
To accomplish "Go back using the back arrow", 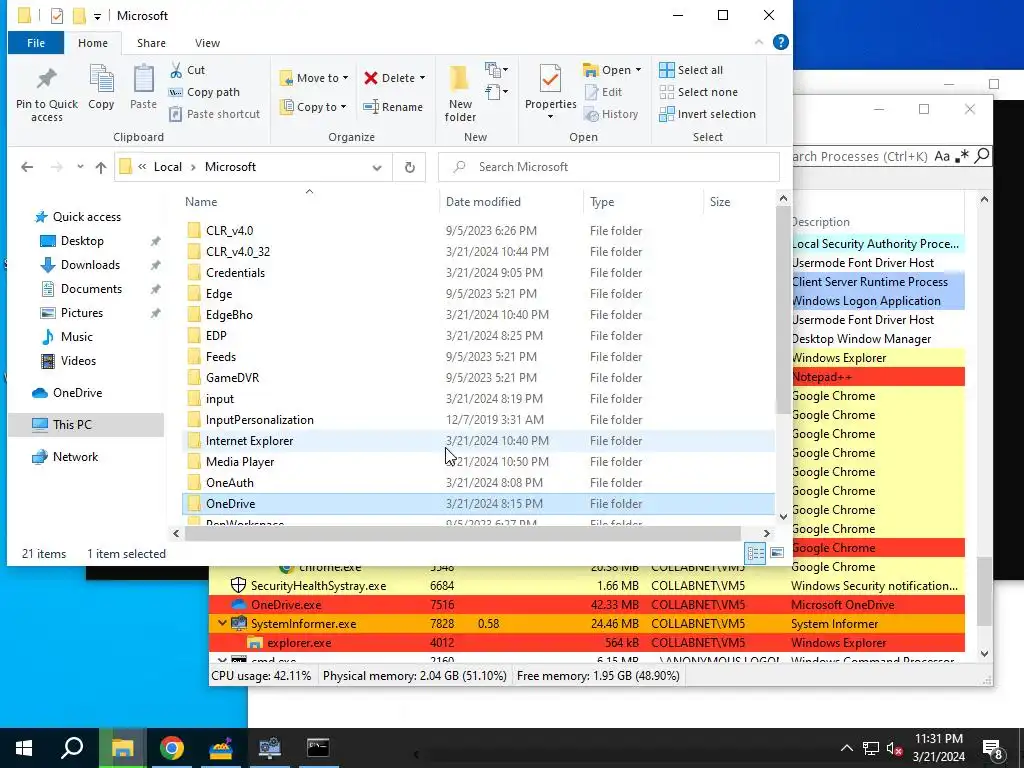I will coord(27,167).
